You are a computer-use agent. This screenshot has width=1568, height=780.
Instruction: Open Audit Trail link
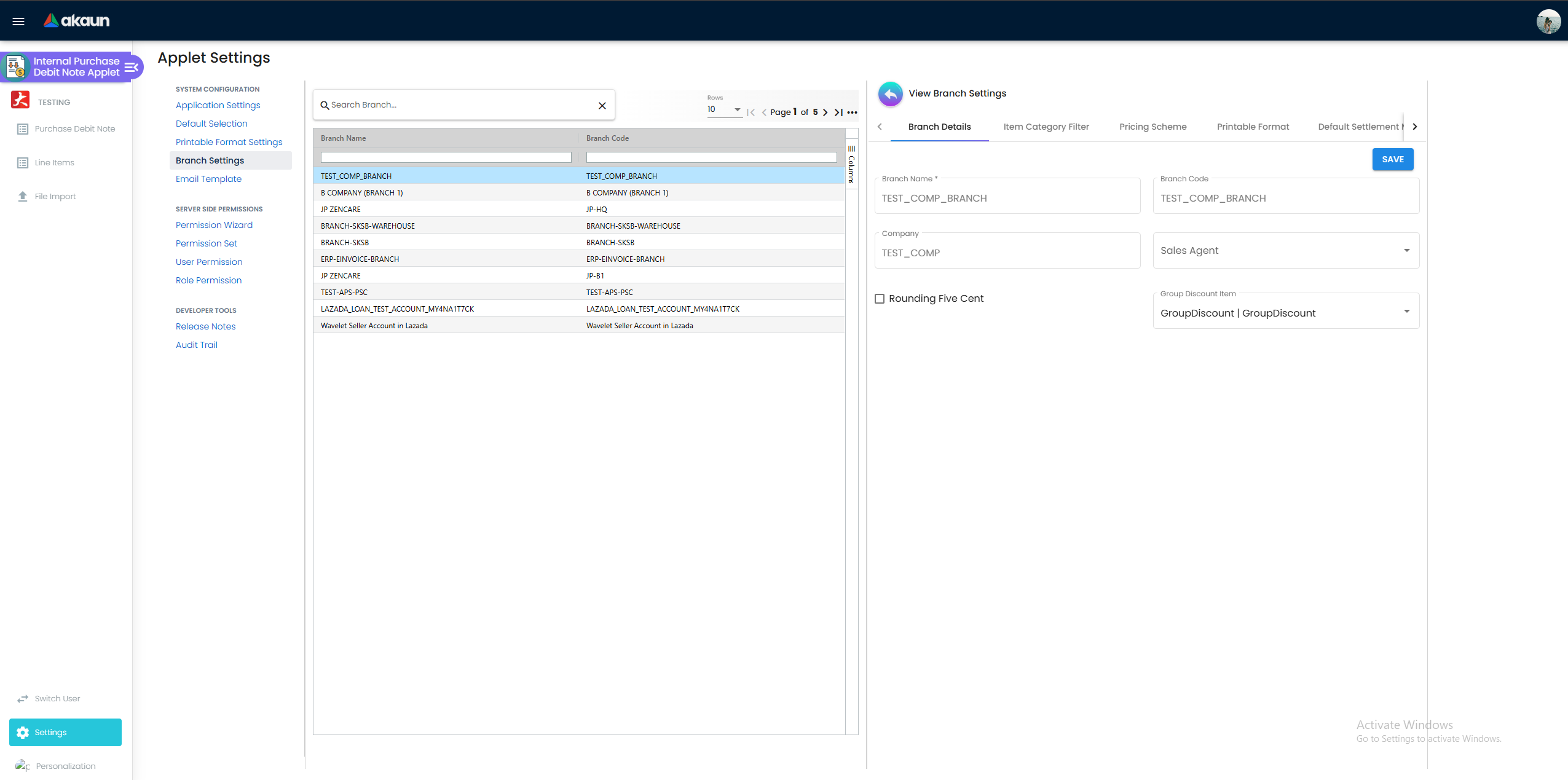tap(196, 345)
